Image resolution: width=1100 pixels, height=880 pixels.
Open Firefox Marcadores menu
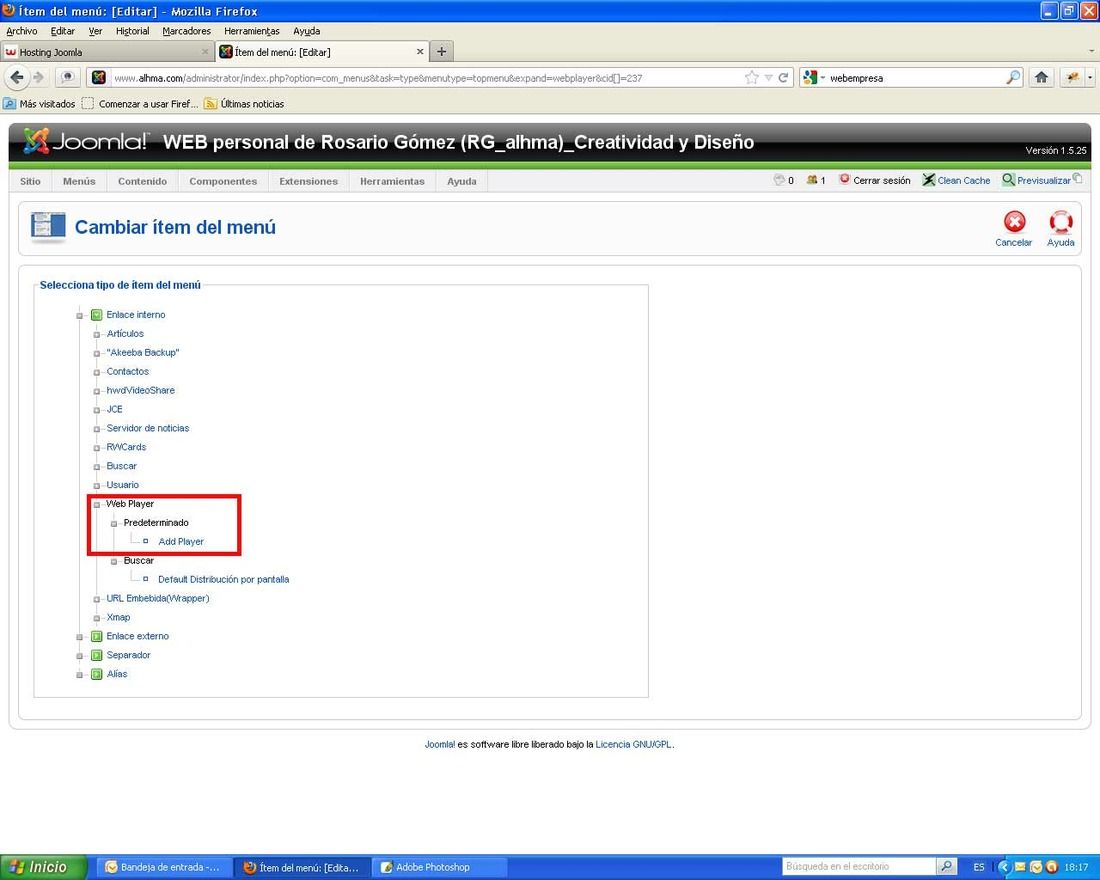(x=187, y=31)
